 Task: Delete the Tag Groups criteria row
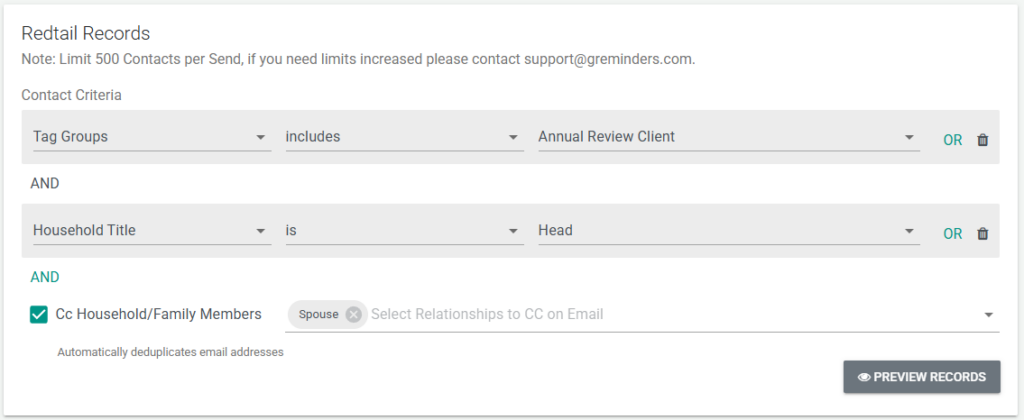[982, 140]
